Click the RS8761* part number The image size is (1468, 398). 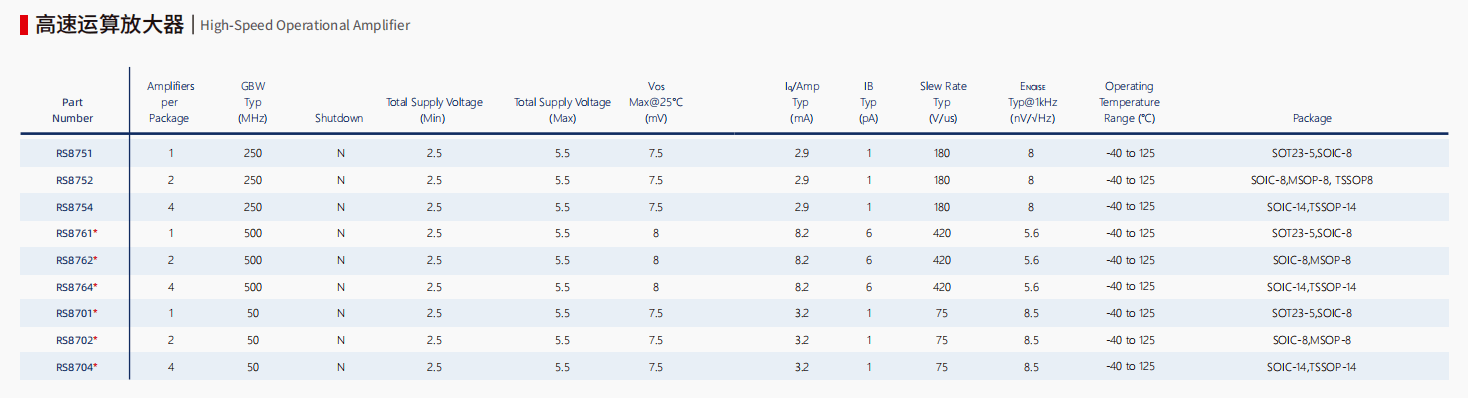(77, 233)
